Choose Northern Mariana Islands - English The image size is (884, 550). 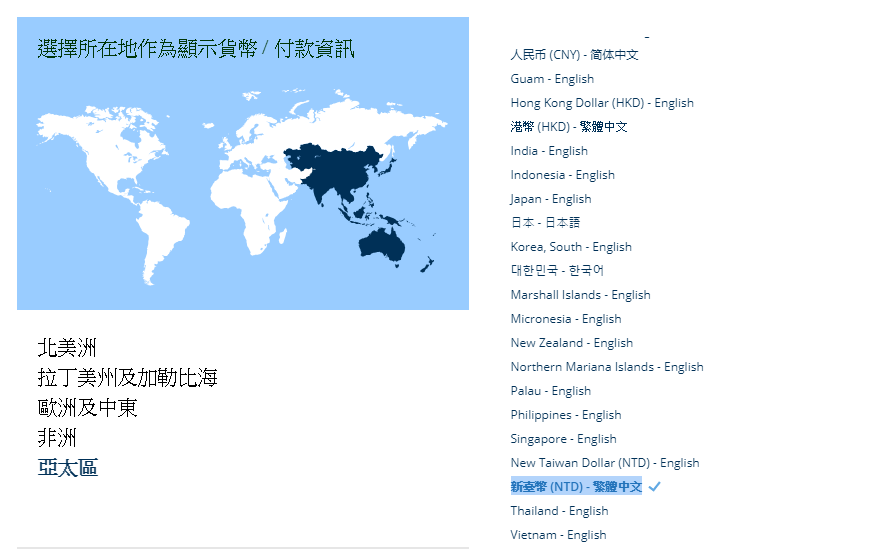[607, 367]
